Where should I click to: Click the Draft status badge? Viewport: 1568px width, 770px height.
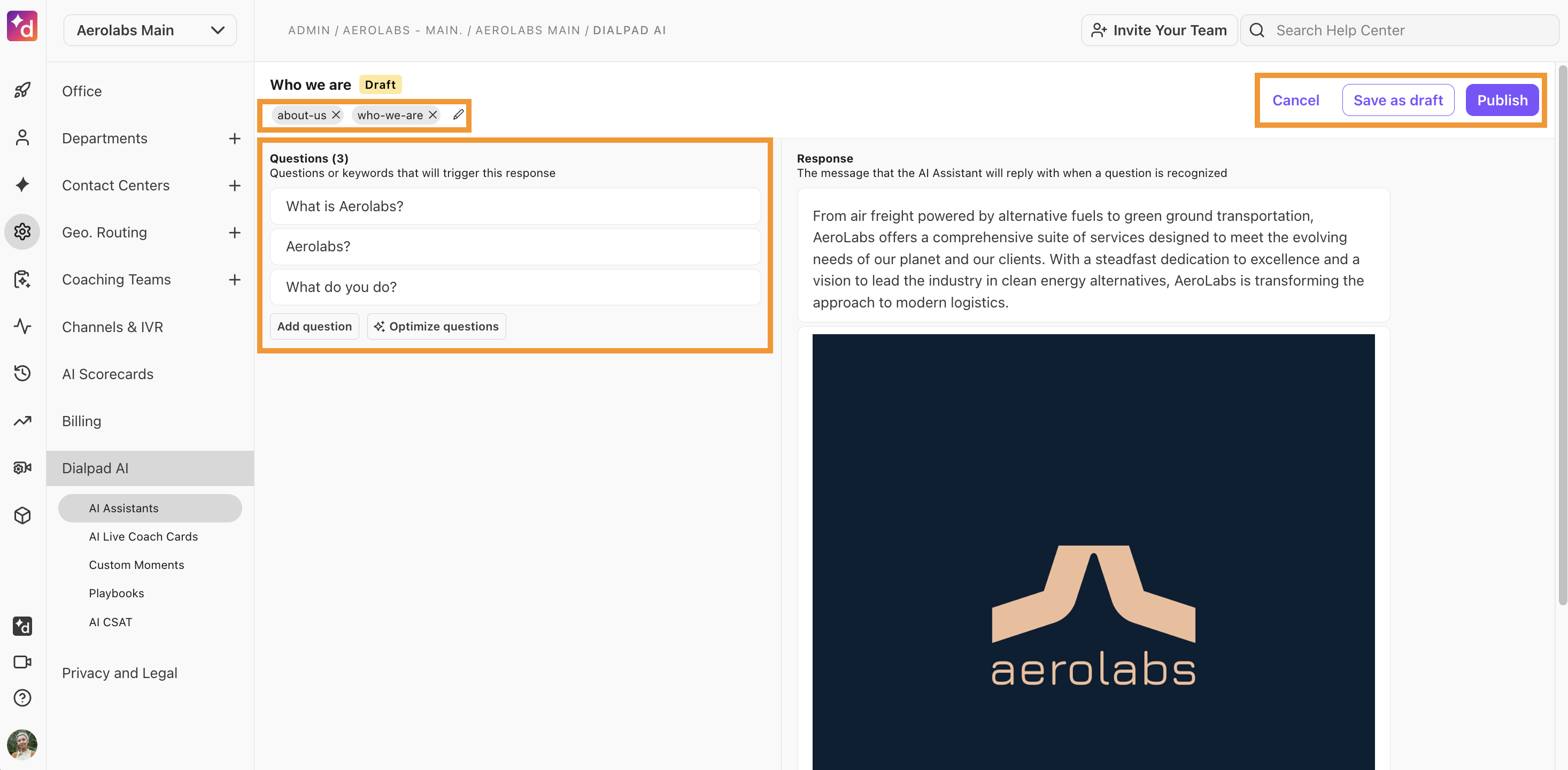tap(381, 84)
